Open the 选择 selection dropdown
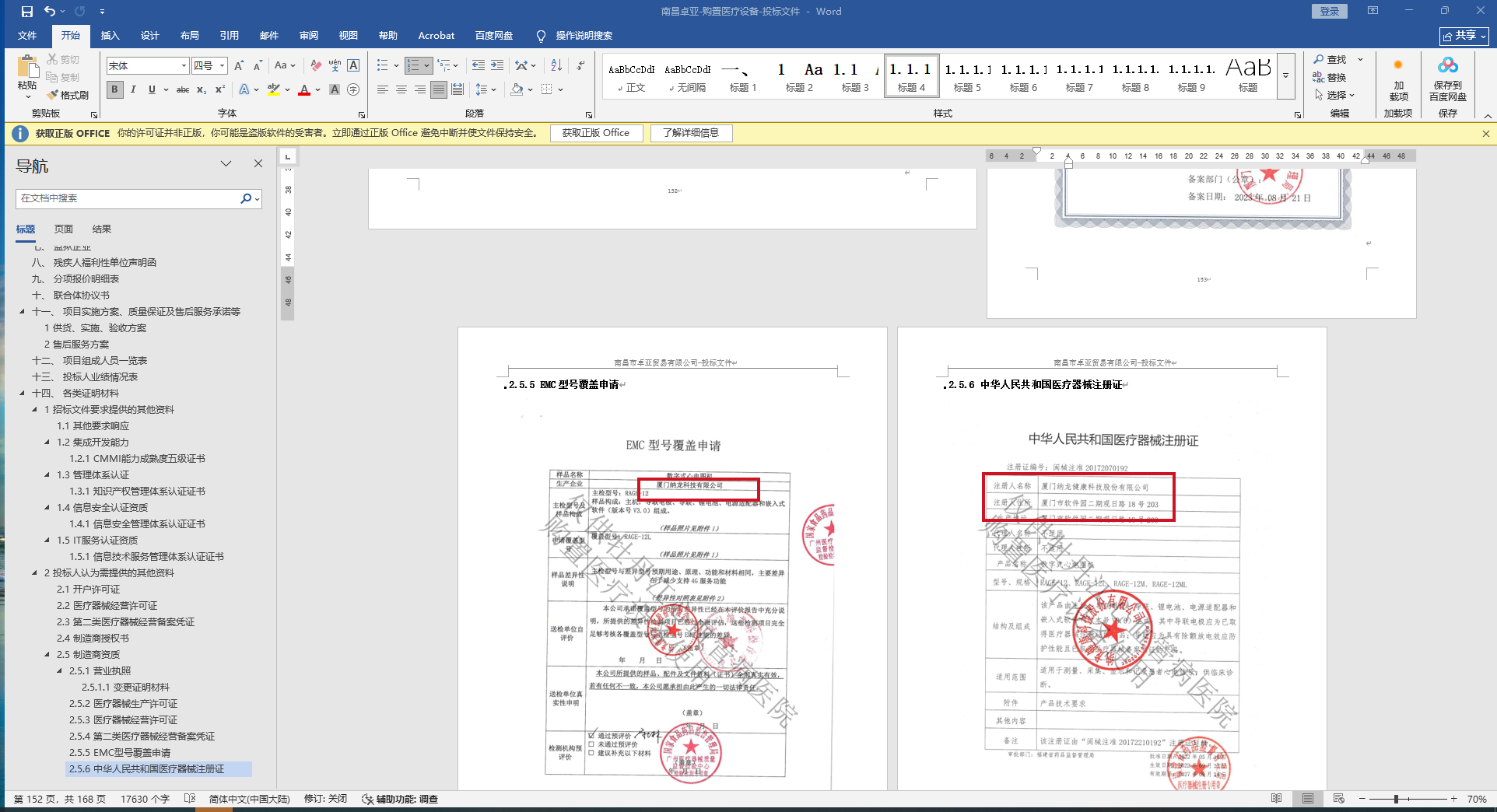The image size is (1497, 812). (1335, 95)
